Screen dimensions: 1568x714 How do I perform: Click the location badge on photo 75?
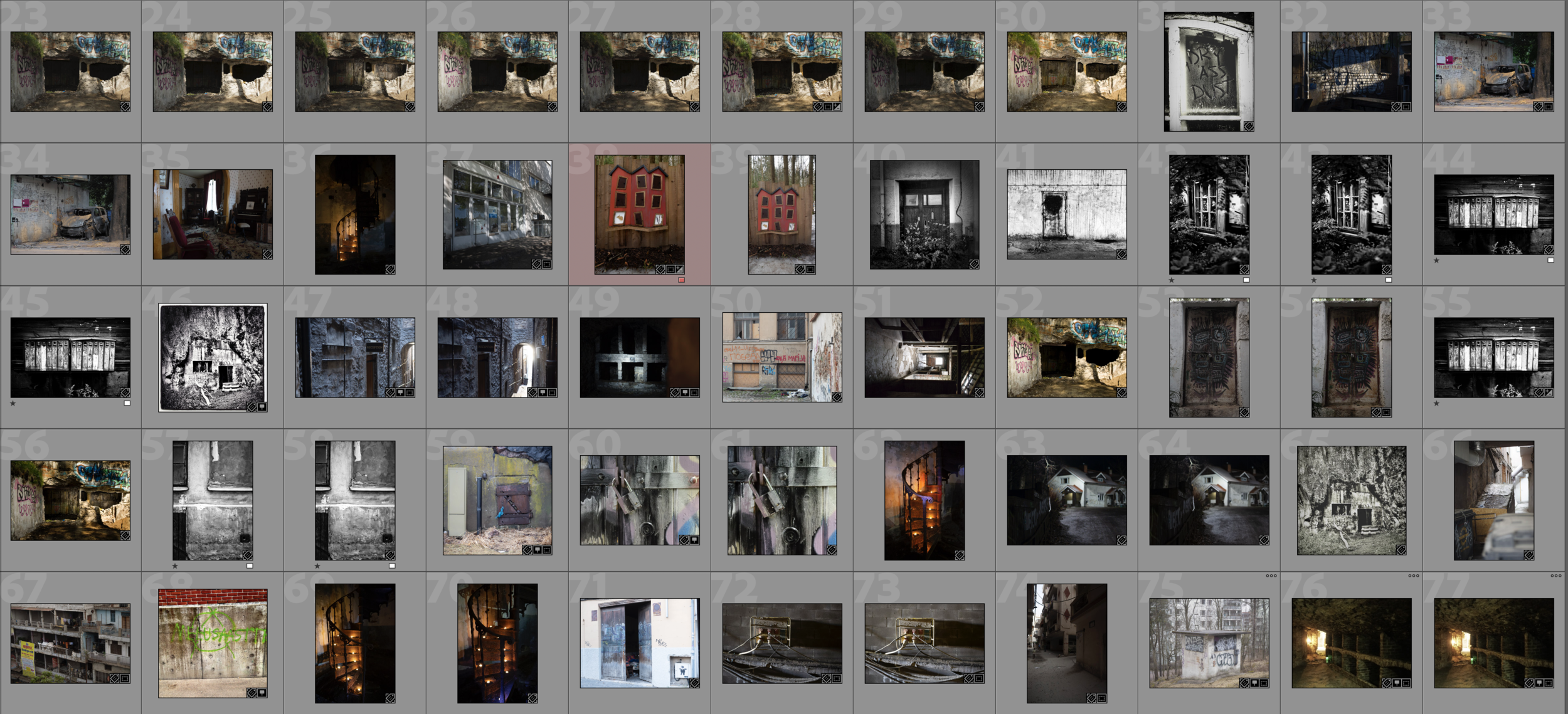click(x=1254, y=683)
